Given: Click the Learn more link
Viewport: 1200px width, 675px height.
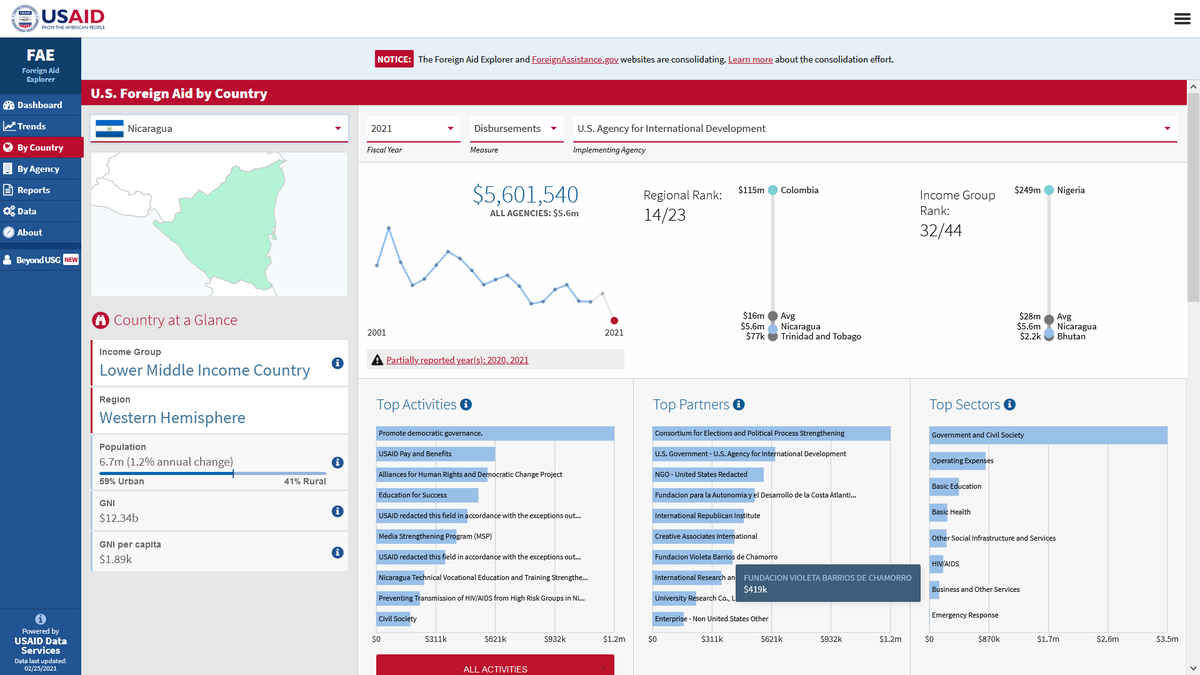Looking at the screenshot, I should click(750, 60).
